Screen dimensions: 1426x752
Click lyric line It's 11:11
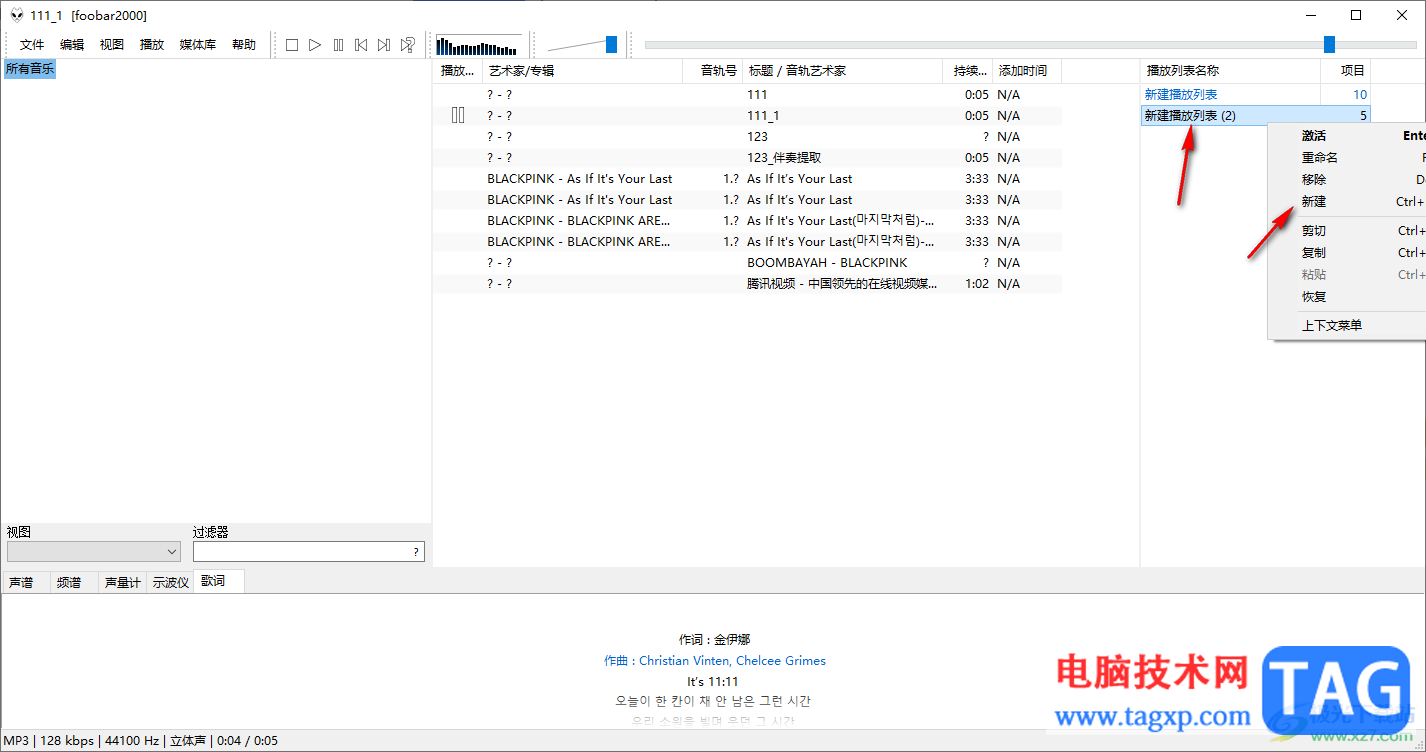pyautogui.click(x=713, y=682)
